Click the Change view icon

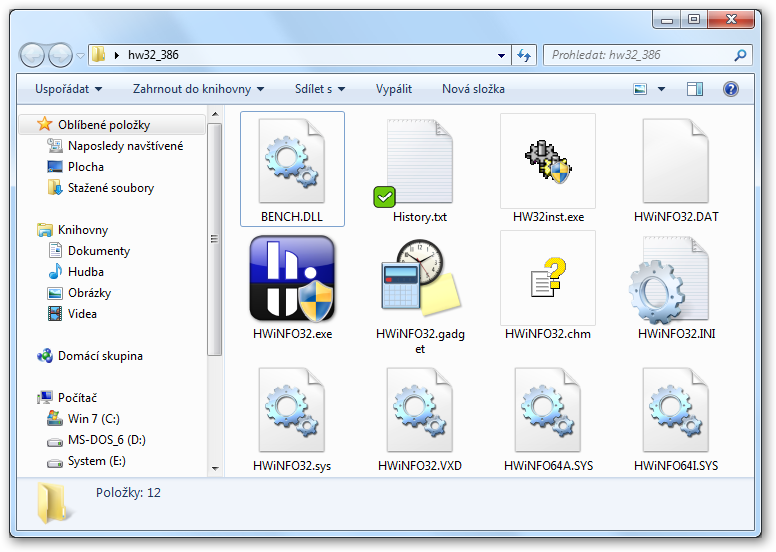coord(640,89)
